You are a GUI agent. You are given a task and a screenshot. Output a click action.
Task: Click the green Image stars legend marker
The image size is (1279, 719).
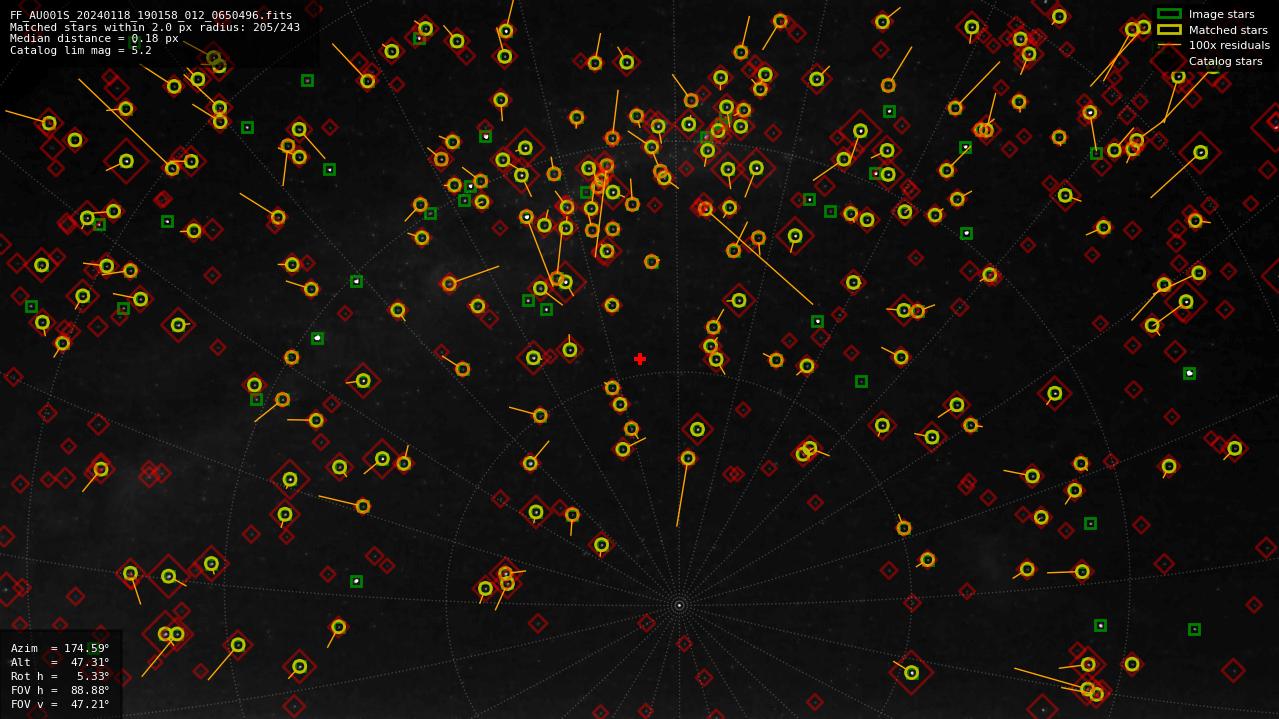[x=1169, y=14]
